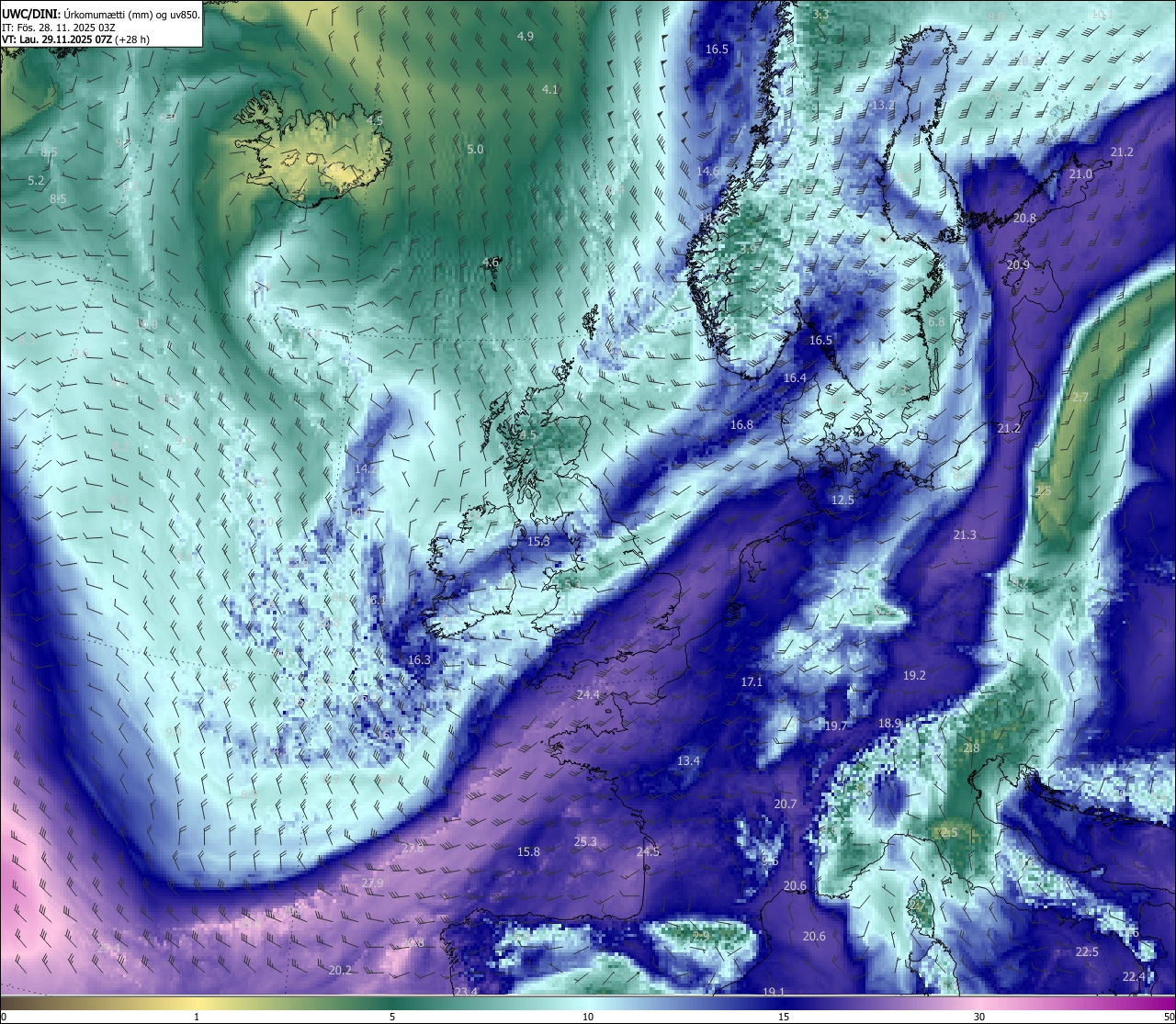Click the map value '20.7'

[786, 805]
